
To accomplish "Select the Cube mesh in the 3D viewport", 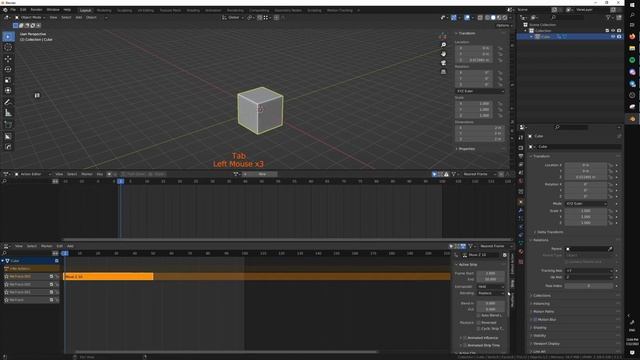I will tap(260, 110).
